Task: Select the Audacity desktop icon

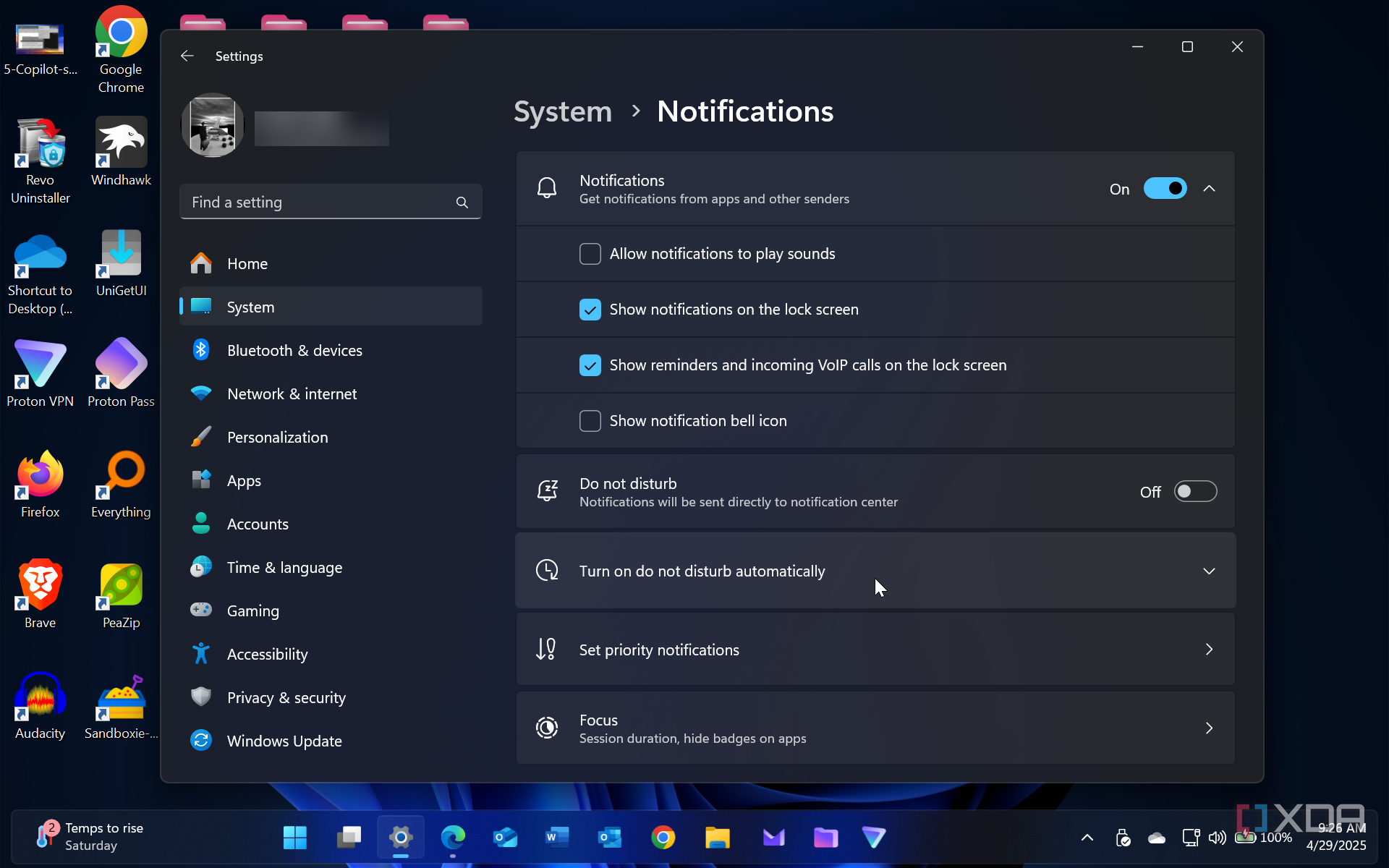Action: (40, 706)
